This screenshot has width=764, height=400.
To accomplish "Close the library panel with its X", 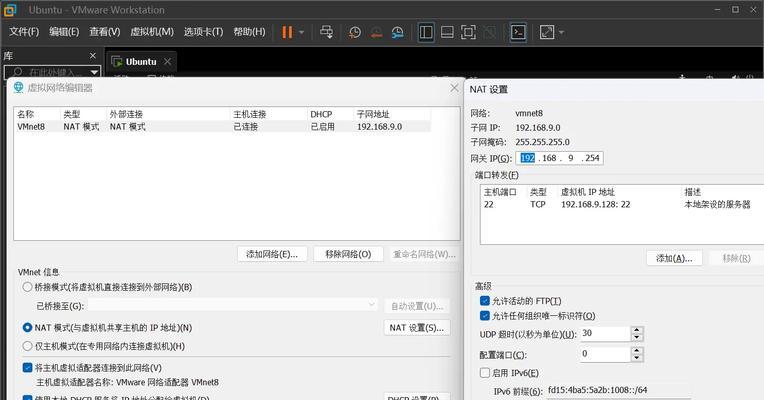I will [93, 56].
